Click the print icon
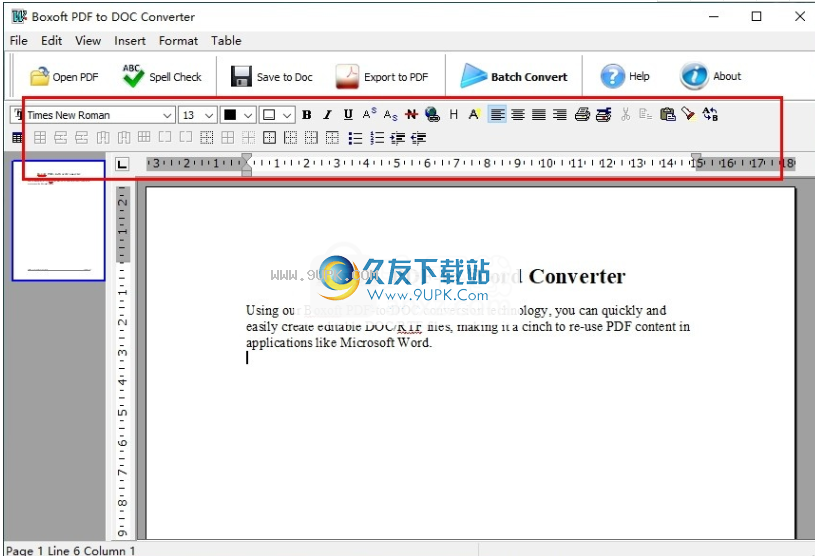This screenshot has width=815, height=556. click(x=582, y=114)
